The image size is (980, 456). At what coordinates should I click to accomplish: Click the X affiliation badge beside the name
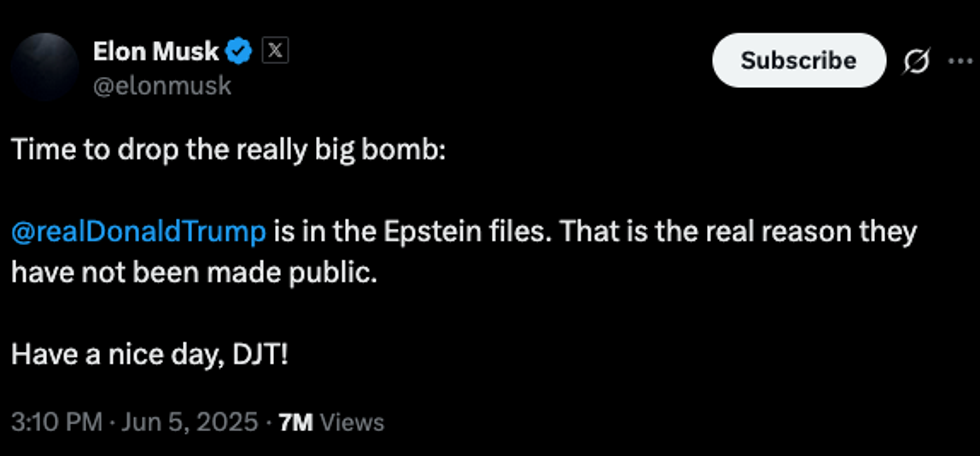click(273, 50)
